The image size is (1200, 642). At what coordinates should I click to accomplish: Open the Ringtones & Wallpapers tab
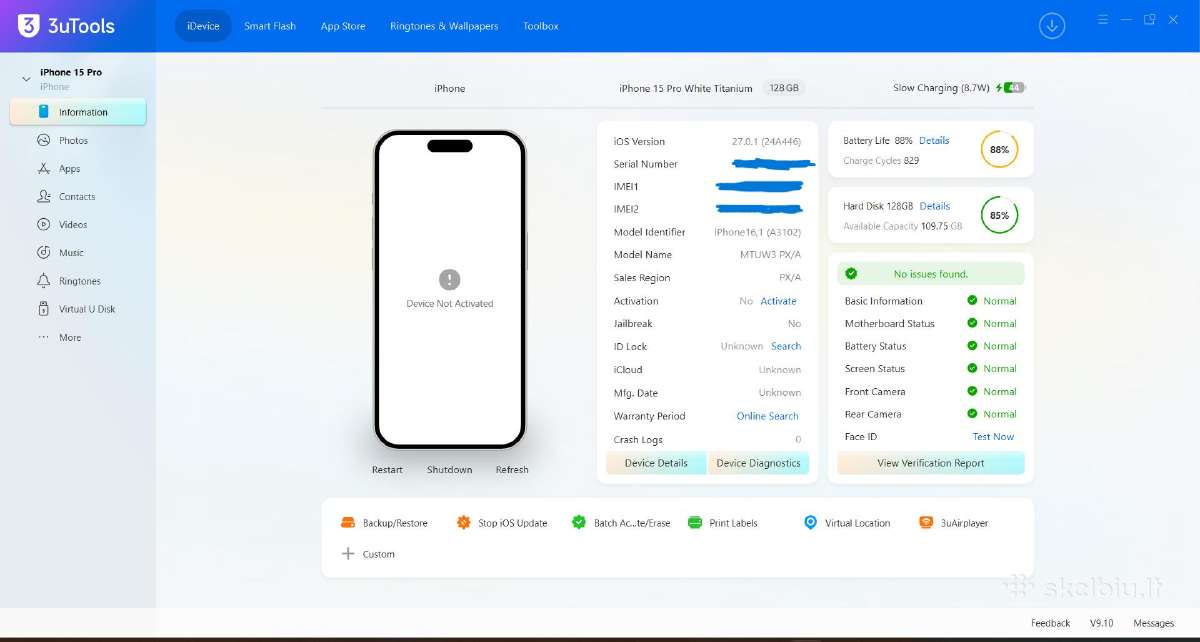pyautogui.click(x=444, y=26)
